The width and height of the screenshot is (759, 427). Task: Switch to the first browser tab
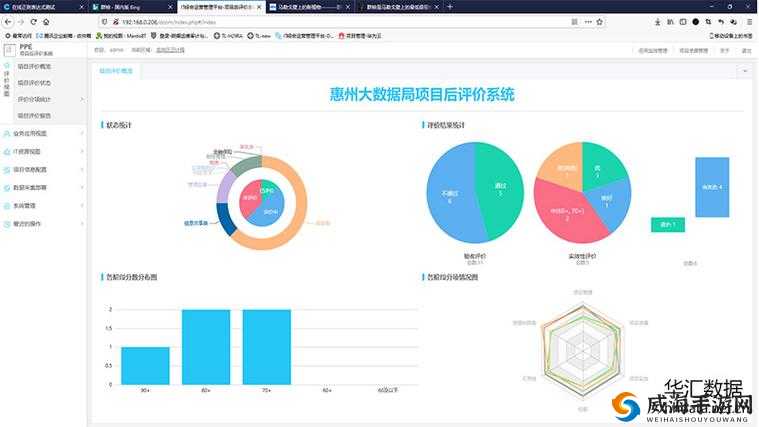point(44,7)
